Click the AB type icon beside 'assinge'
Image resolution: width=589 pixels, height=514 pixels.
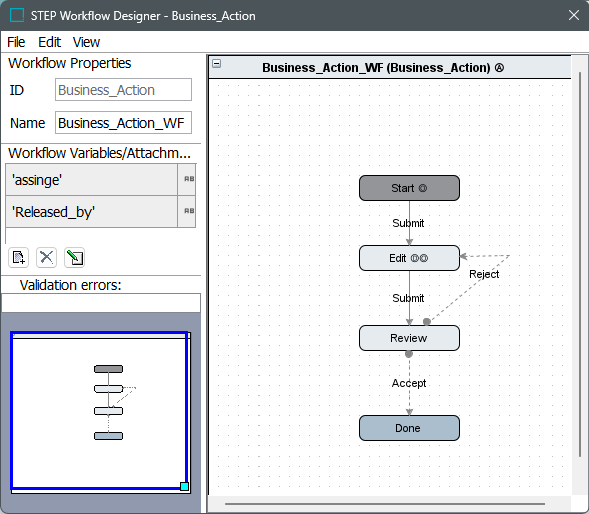[189, 179]
